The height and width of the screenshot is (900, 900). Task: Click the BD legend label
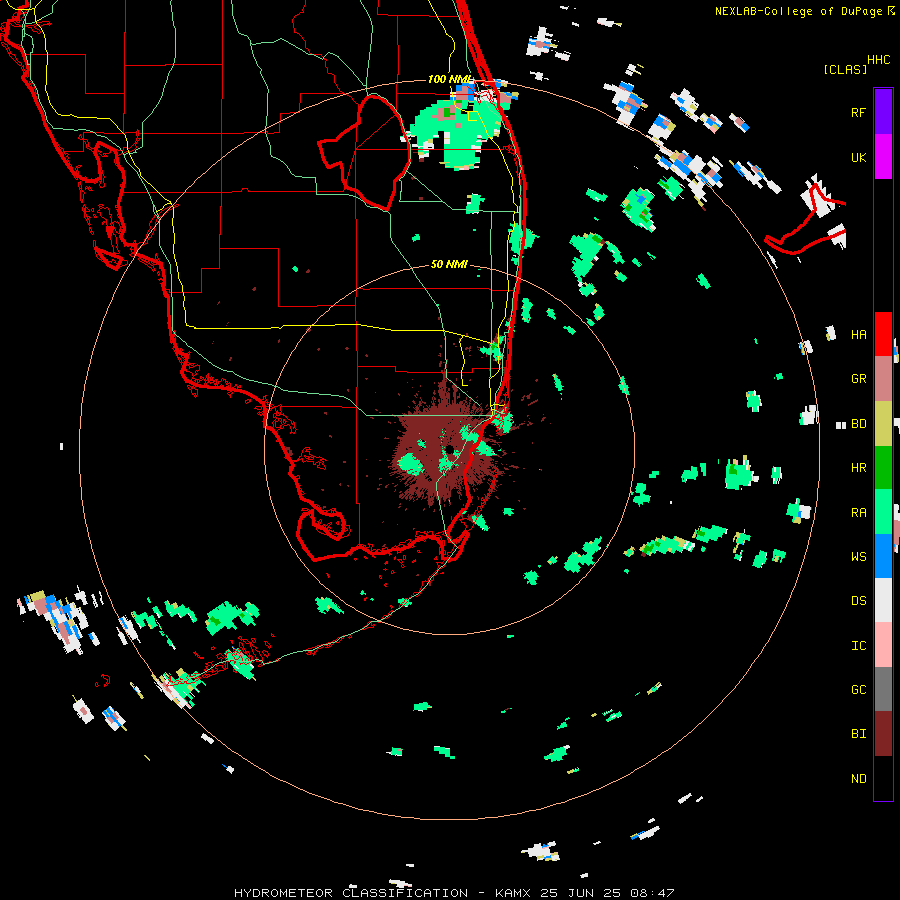coord(858,424)
